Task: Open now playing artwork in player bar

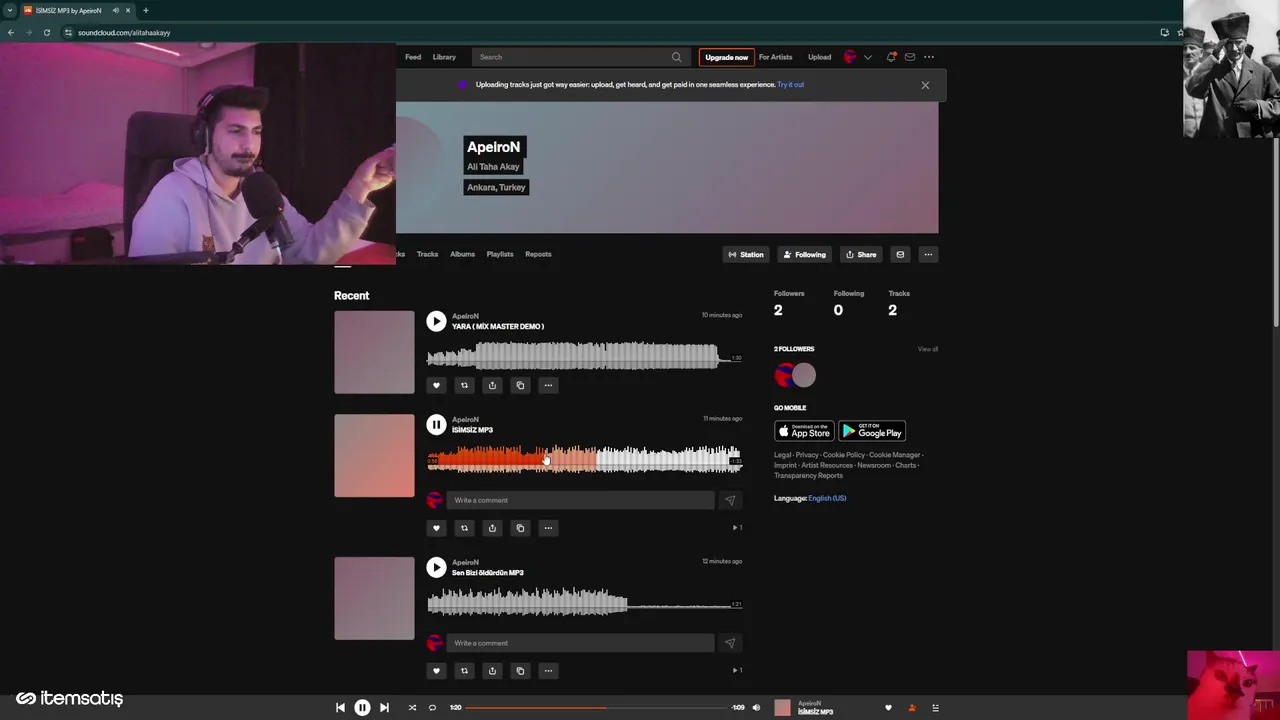Action: pyautogui.click(x=782, y=708)
